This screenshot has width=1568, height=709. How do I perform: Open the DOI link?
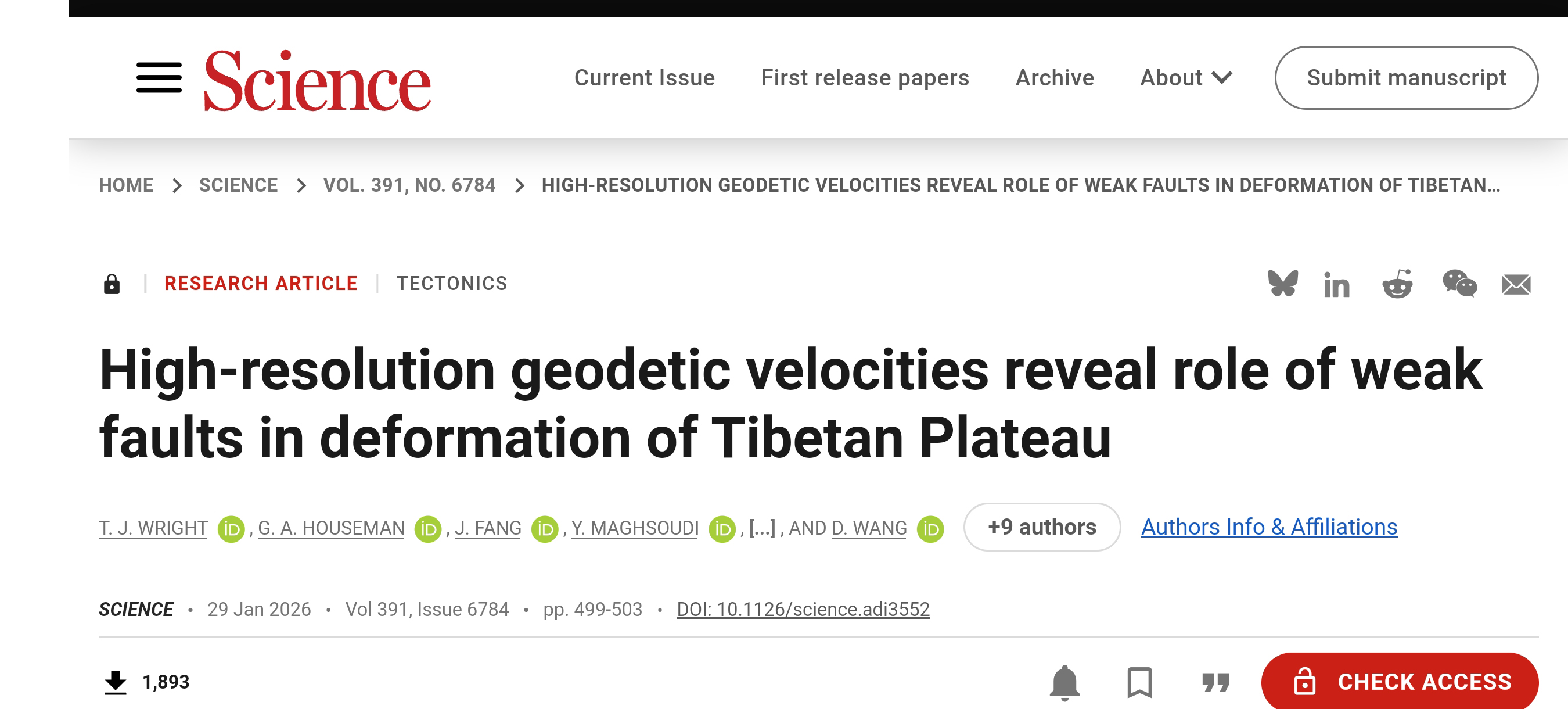pos(803,610)
